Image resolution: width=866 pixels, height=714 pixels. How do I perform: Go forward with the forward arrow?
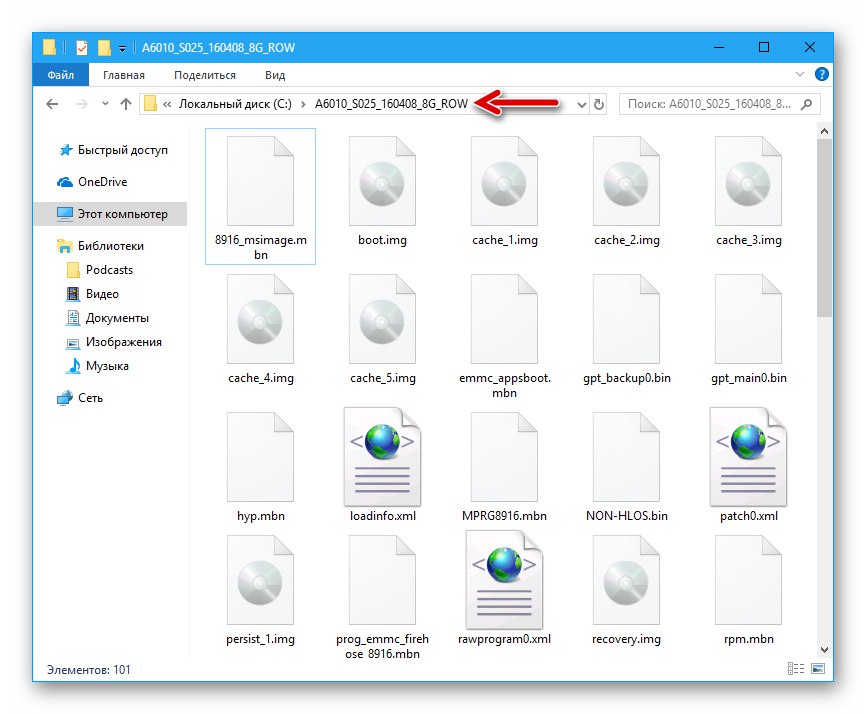click(x=81, y=104)
